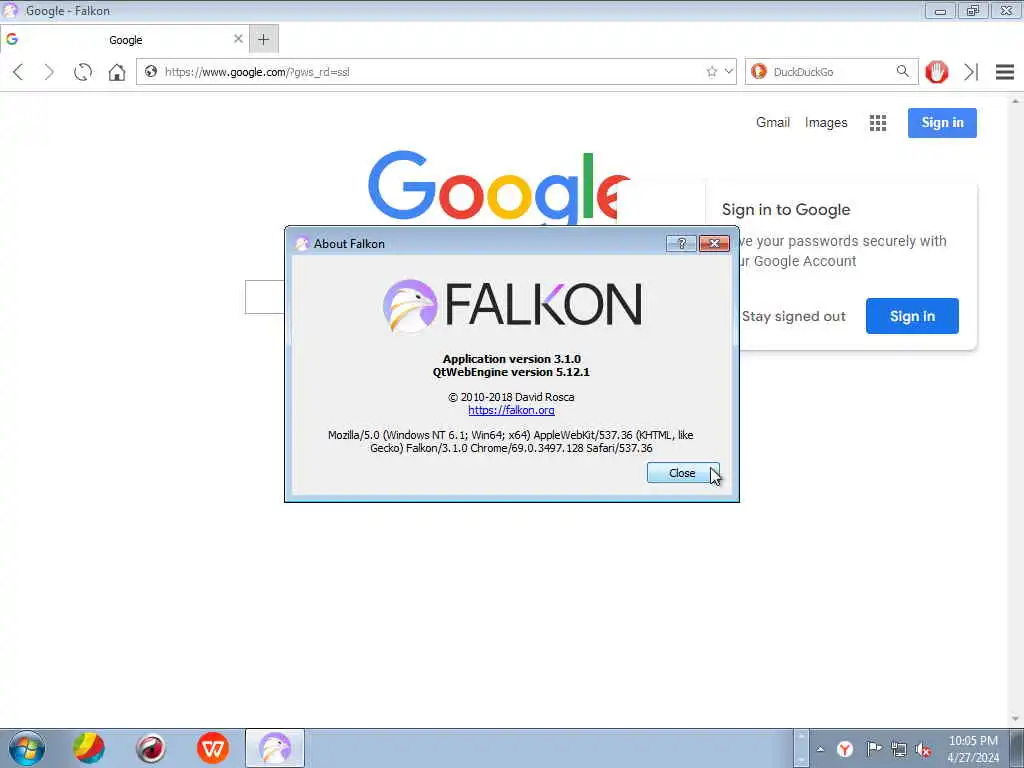The width and height of the screenshot is (1024, 768).
Task: Click the Show desktop strip
Action: pos(1017,748)
